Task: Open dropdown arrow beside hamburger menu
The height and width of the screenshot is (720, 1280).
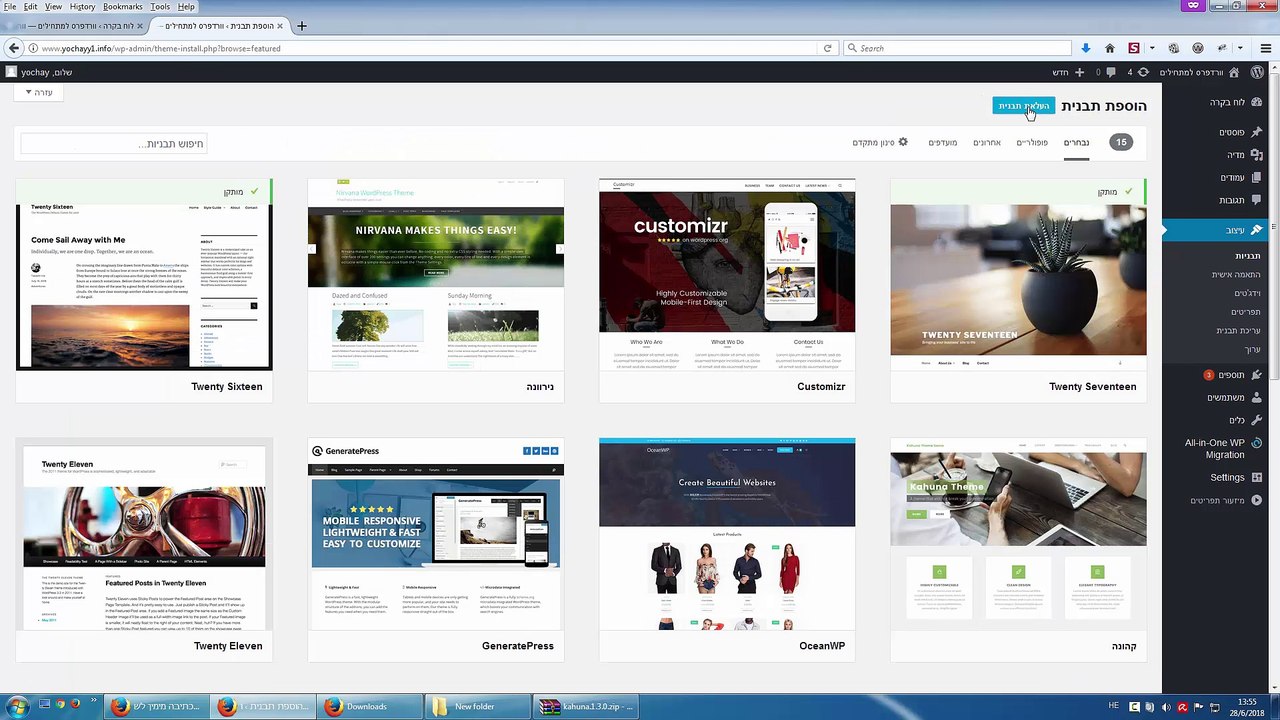Action: 1241,48
